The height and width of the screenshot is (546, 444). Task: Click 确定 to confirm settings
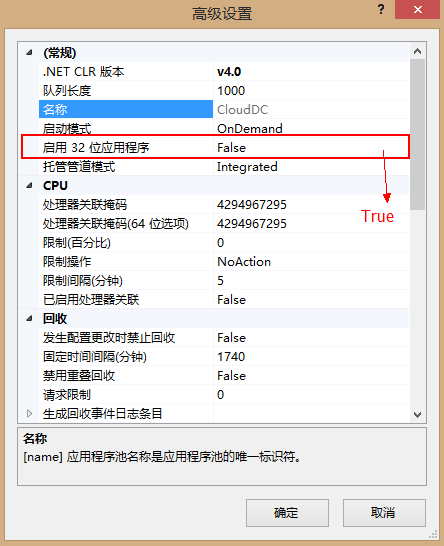tap(287, 513)
